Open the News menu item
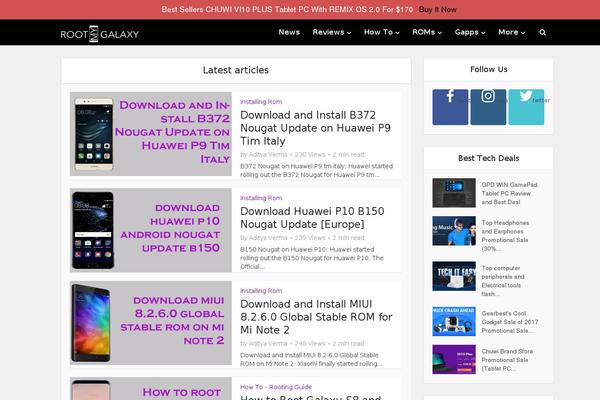This screenshot has width=600, height=400. pyautogui.click(x=289, y=32)
